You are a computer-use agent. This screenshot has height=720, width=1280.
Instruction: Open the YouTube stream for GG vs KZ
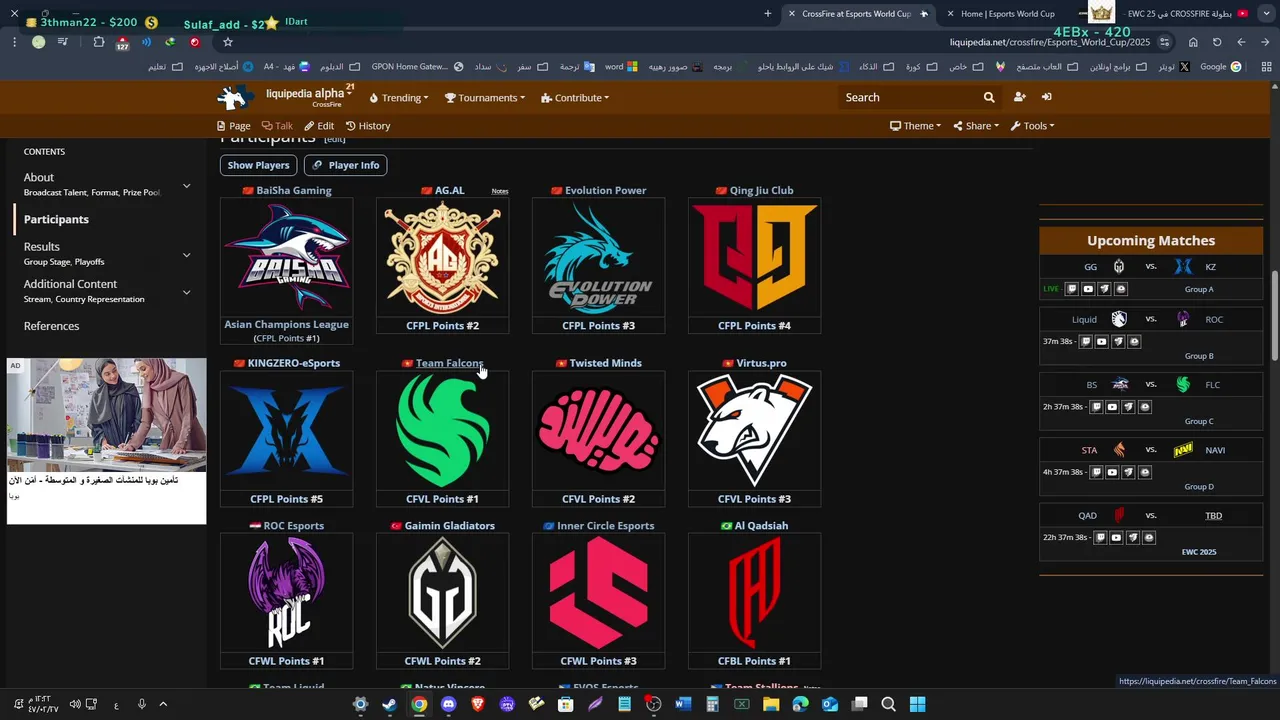1088,289
